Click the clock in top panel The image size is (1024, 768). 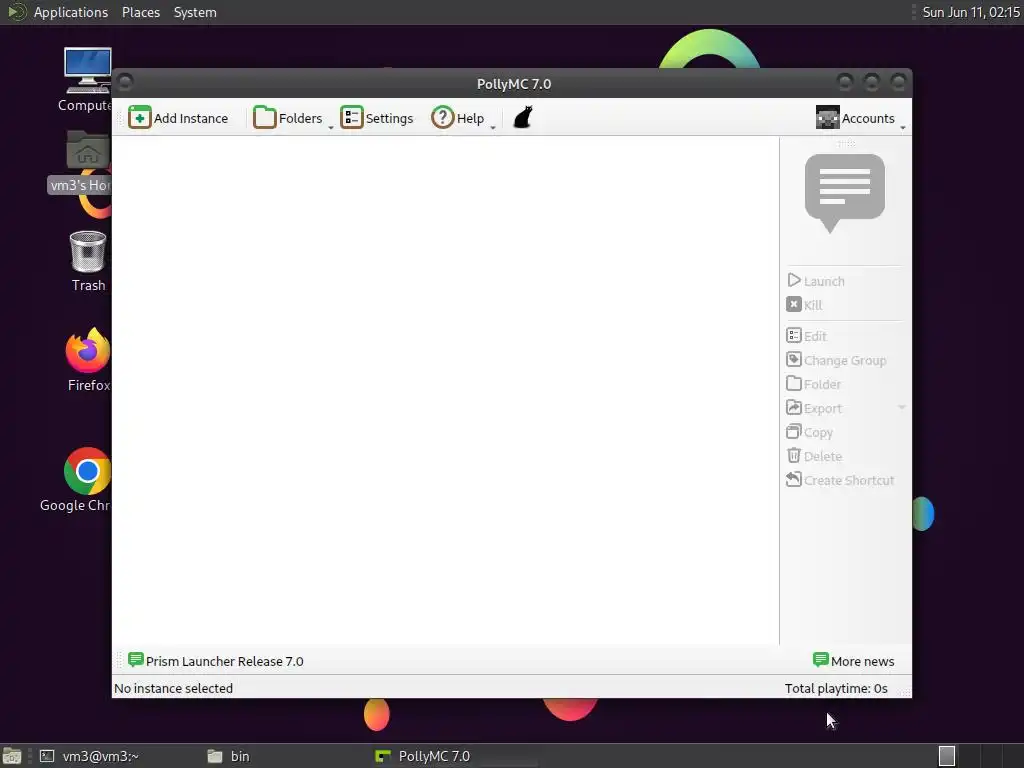pyautogui.click(x=970, y=12)
